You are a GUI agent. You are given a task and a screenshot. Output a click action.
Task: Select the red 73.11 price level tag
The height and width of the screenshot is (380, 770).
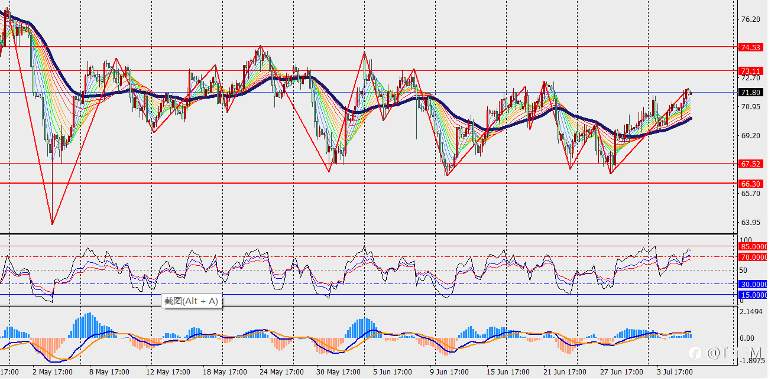[x=751, y=71]
